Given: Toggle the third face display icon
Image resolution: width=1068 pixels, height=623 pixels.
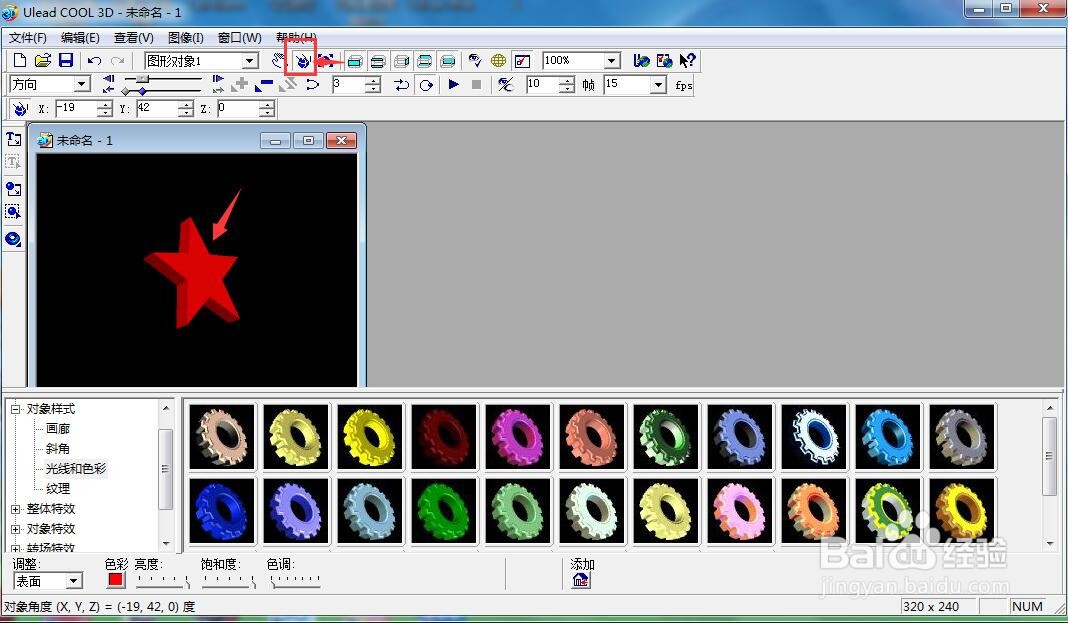Looking at the screenshot, I should pos(401,61).
